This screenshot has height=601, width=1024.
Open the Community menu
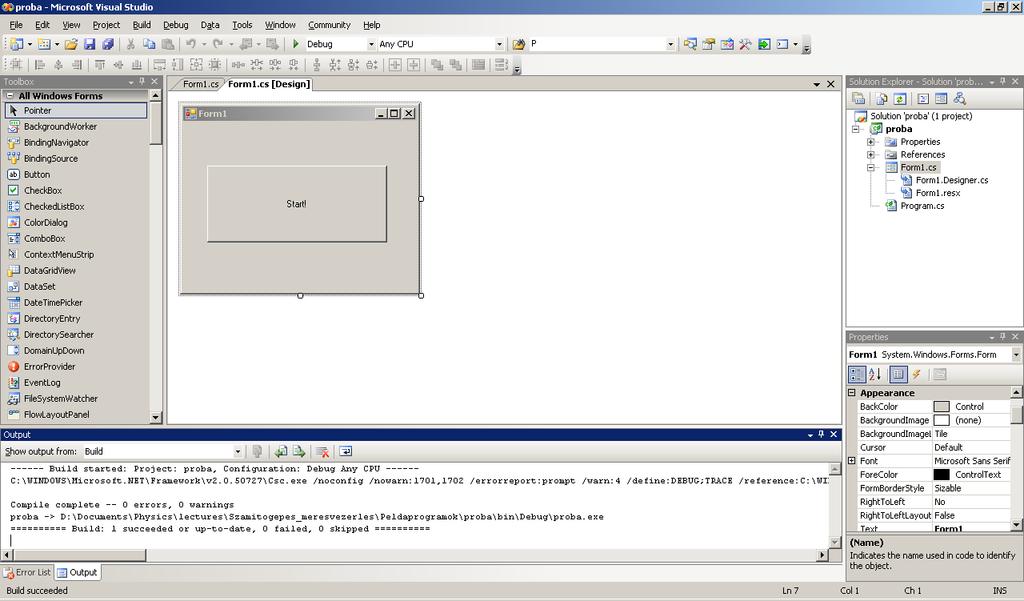329,25
